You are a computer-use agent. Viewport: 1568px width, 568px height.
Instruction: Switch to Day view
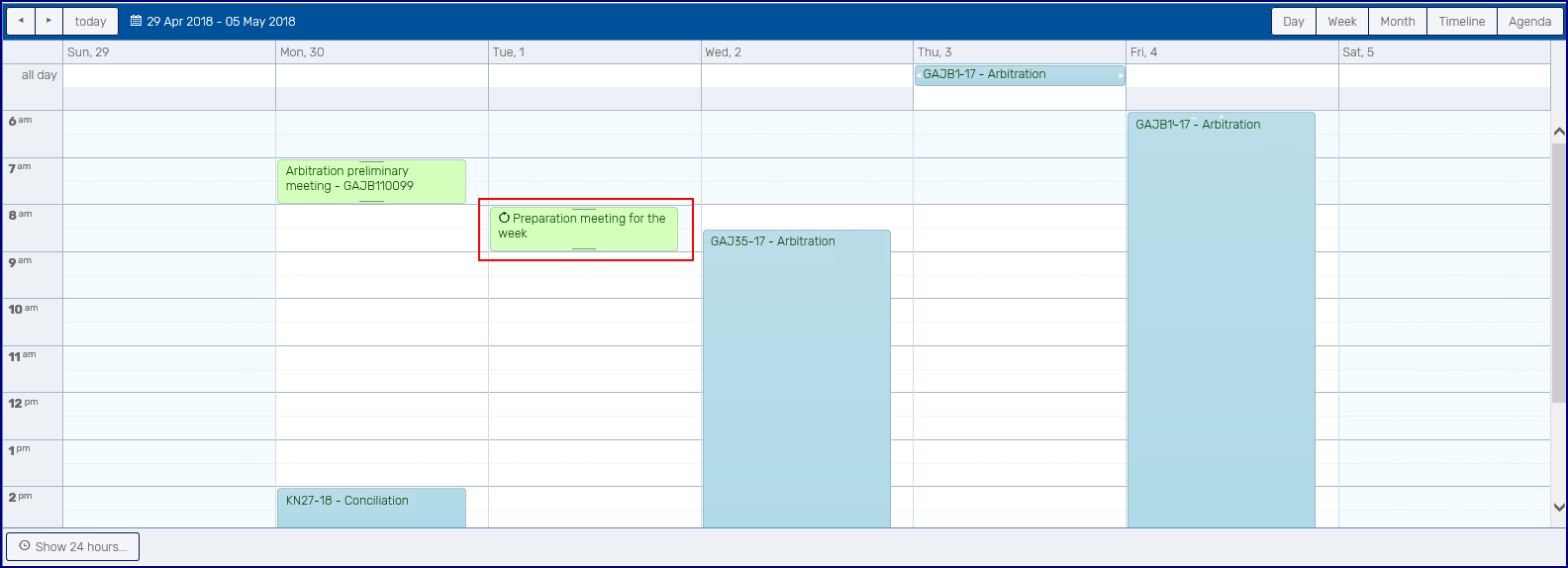[1293, 21]
